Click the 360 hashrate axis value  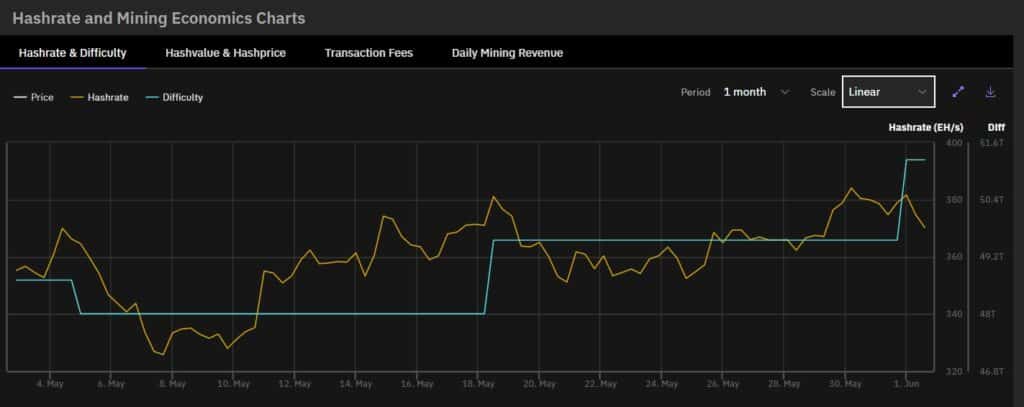click(954, 257)
